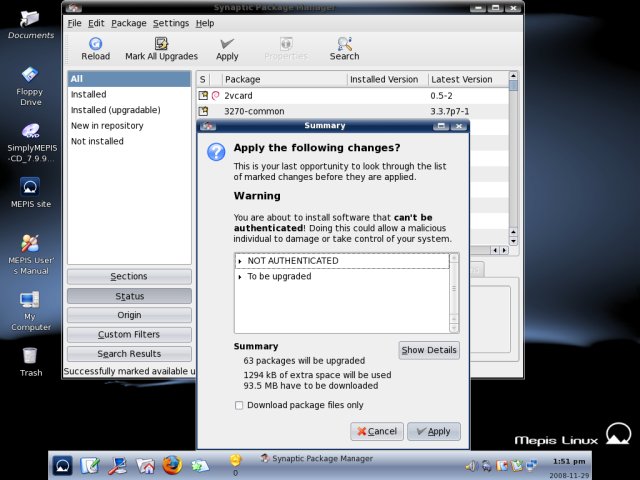Viewport: 640px width, 480px height.
Task: Open MEPIS site desktop shortcut
Action: click(30, 187)
